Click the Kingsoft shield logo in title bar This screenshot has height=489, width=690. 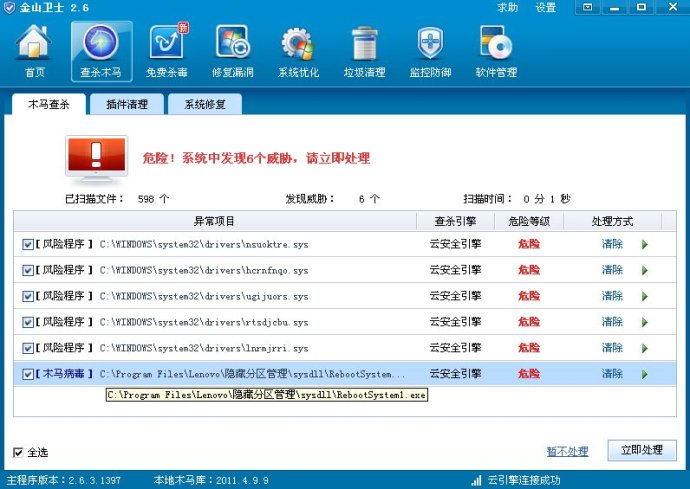coord(9,7)
